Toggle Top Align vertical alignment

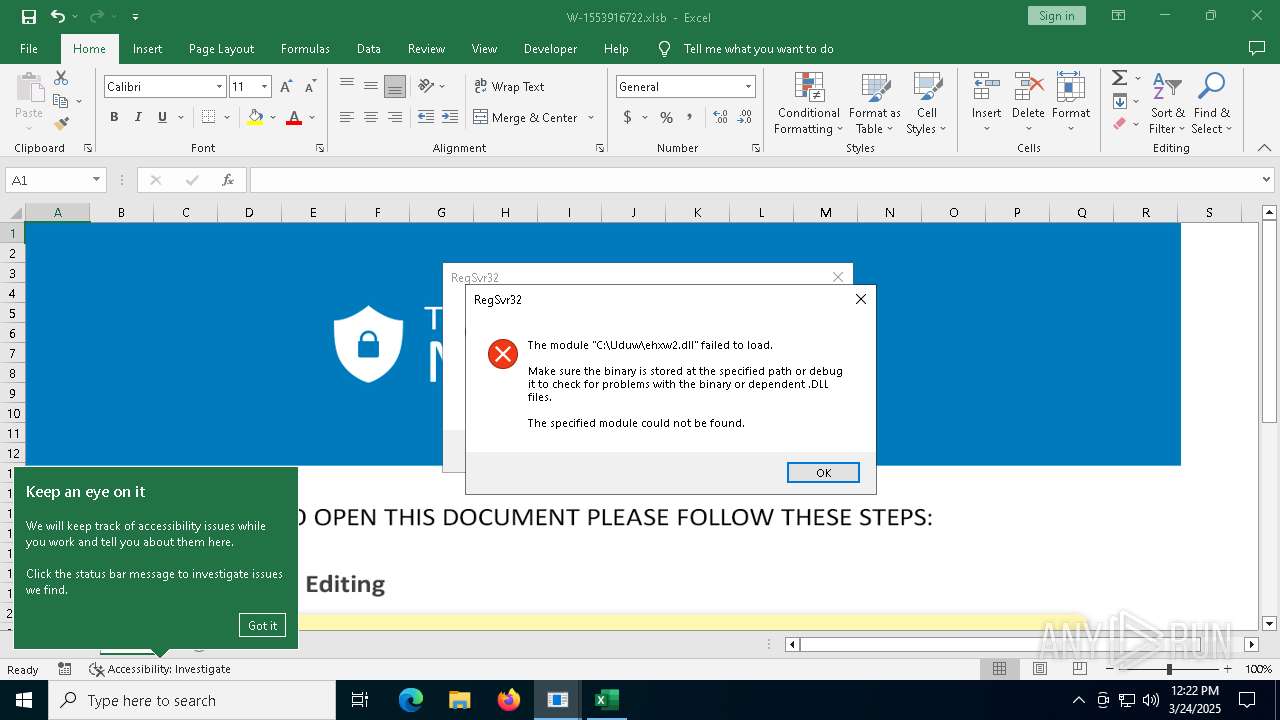347,86
